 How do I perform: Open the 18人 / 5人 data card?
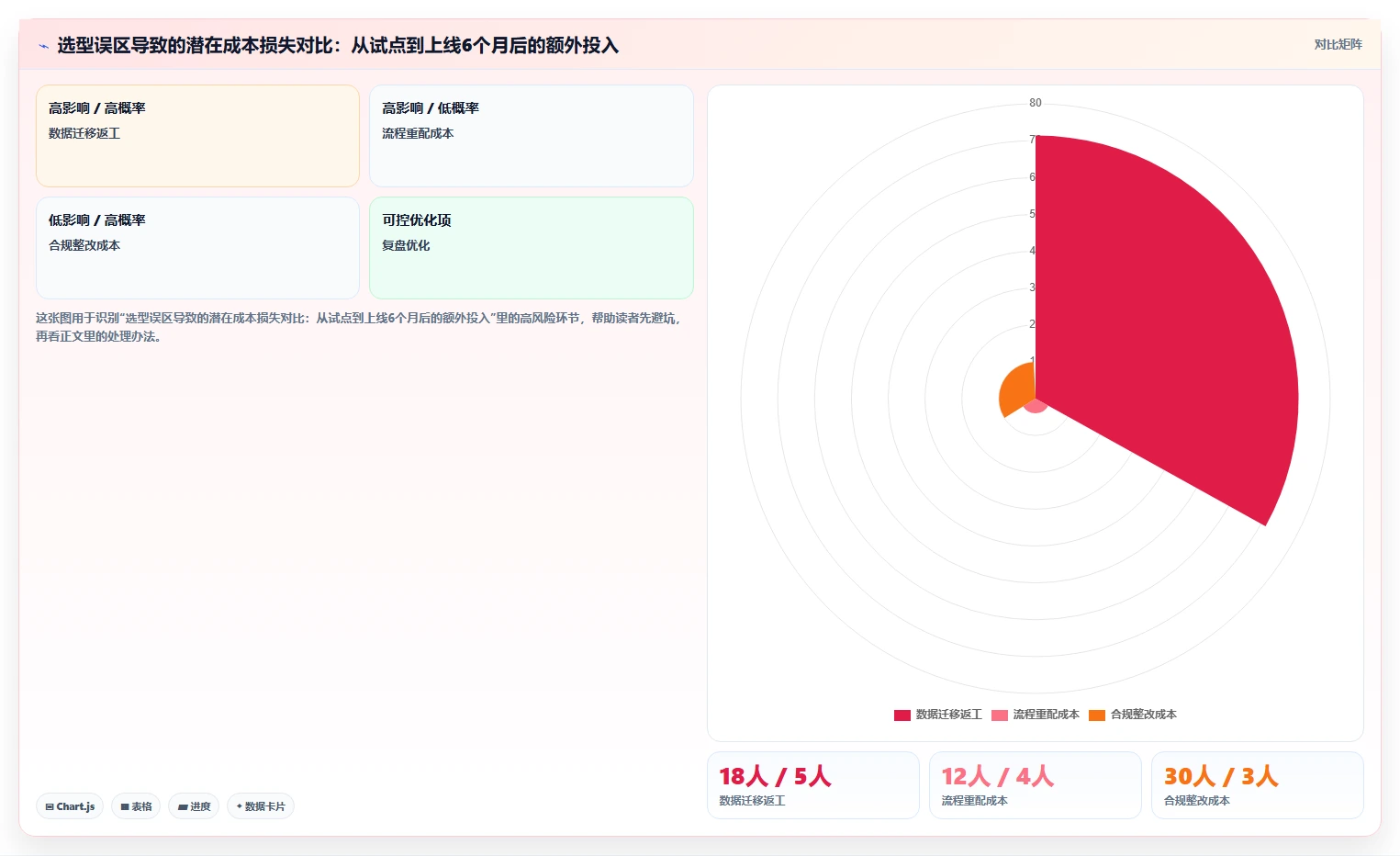coord(812,785)
